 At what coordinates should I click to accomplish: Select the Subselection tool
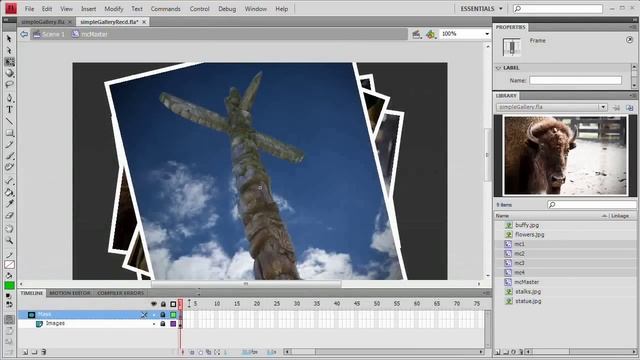[9, 50]
